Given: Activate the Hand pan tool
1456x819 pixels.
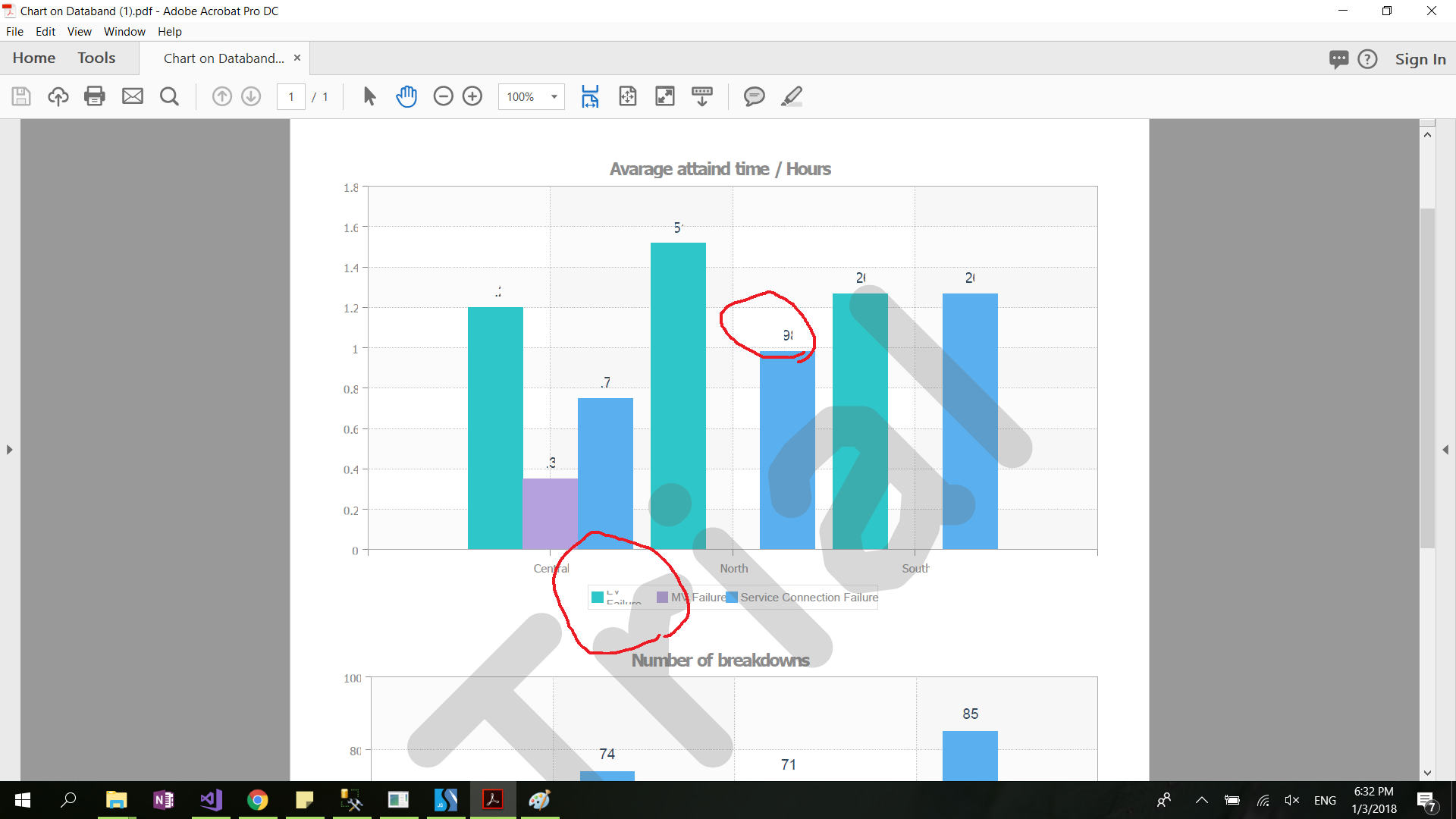Looking at the screenshot, I should pyautogui.click(x=406, y=96).
